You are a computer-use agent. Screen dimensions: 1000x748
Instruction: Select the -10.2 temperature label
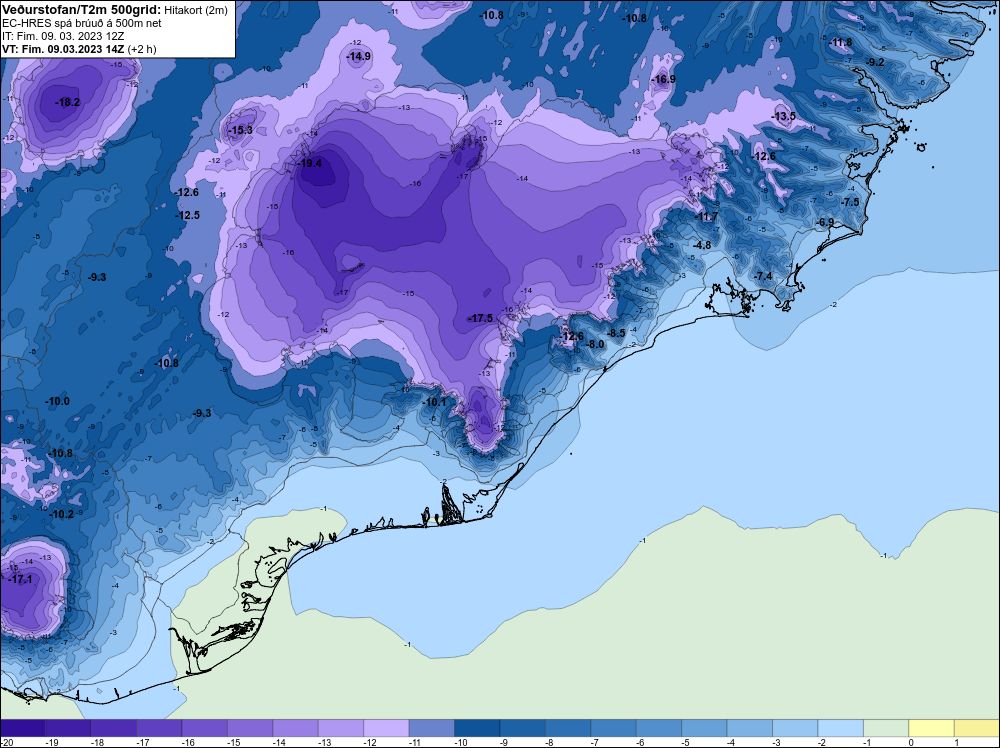pos(61,514)
